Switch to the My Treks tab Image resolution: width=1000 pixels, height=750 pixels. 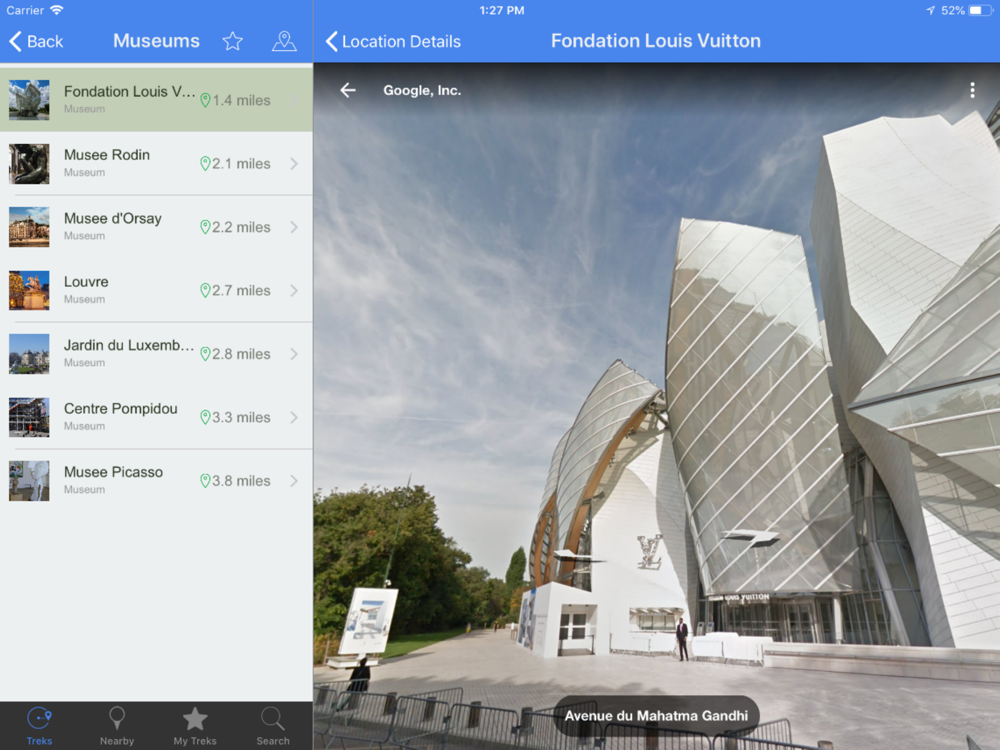[195, 726]
